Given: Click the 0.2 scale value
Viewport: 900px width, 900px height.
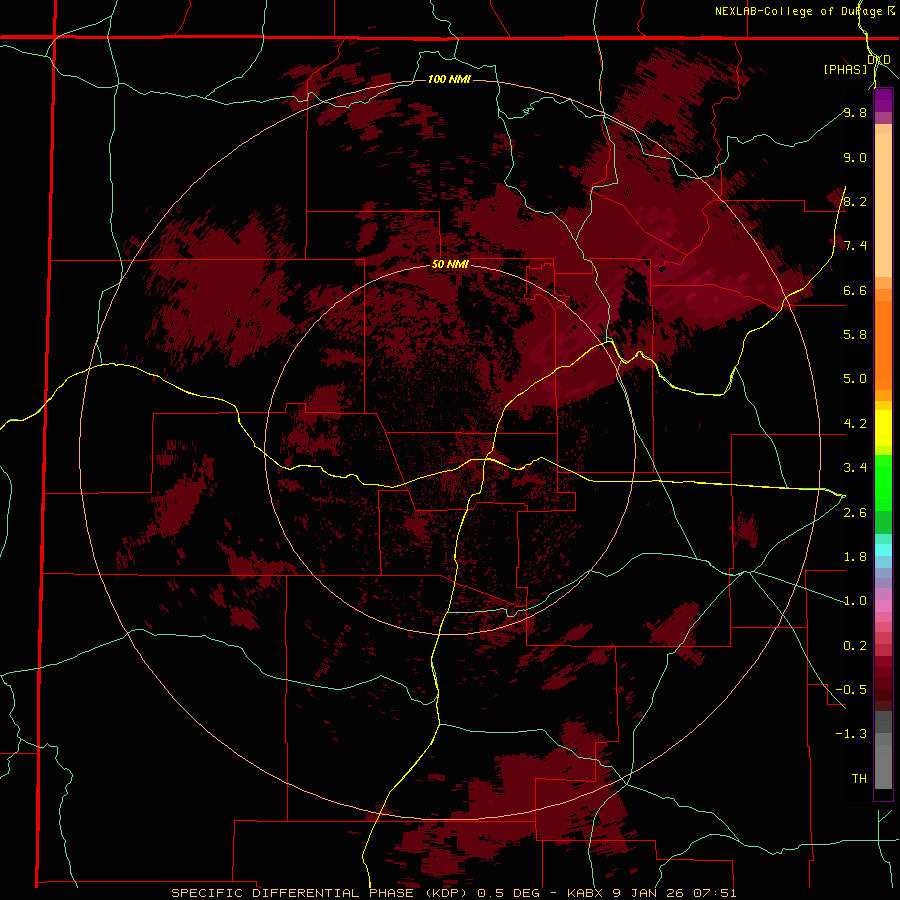Looking at the screenshot, I should (x=855, y=646).
